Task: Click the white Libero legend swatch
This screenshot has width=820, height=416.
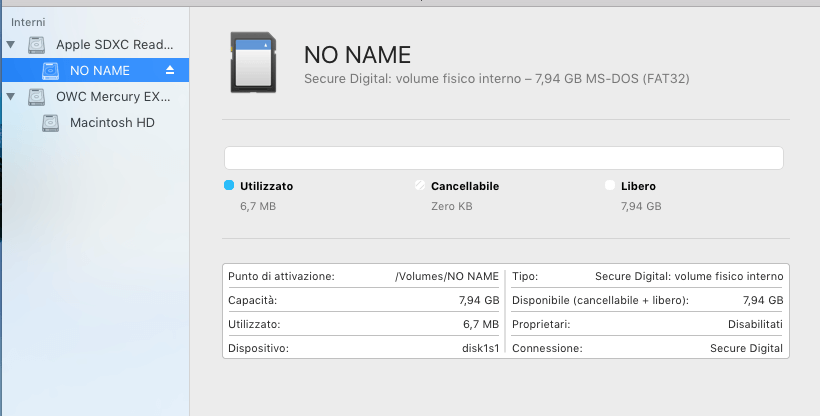Action: click(609, 186)
